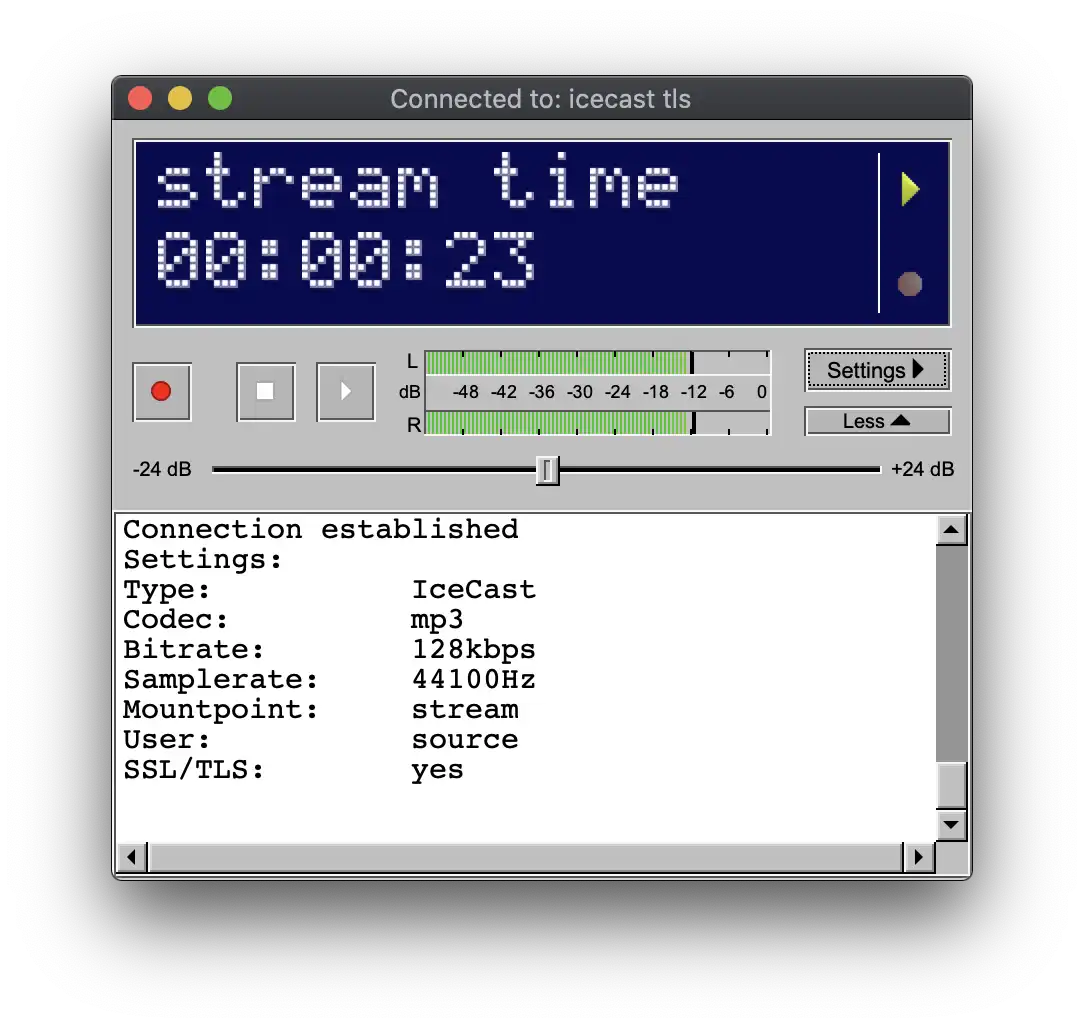The height and width of the screenshot is (1028, 1084).
Task: Click the +24 dB label beside the slider
Action: (x=921, y=469)
